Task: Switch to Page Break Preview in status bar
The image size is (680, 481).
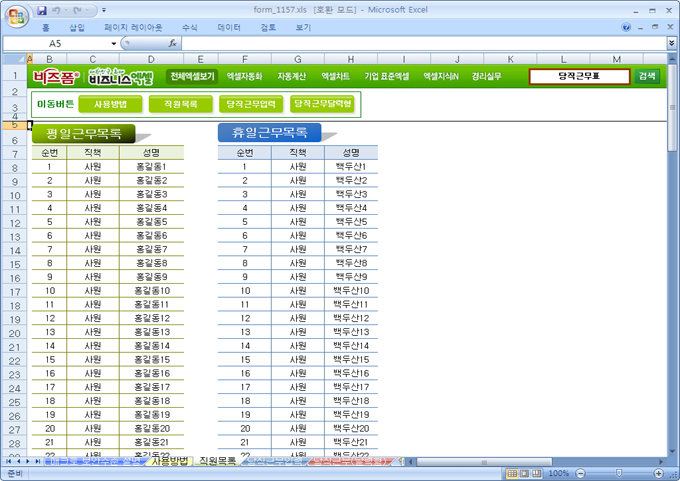Action: [537, 473]
